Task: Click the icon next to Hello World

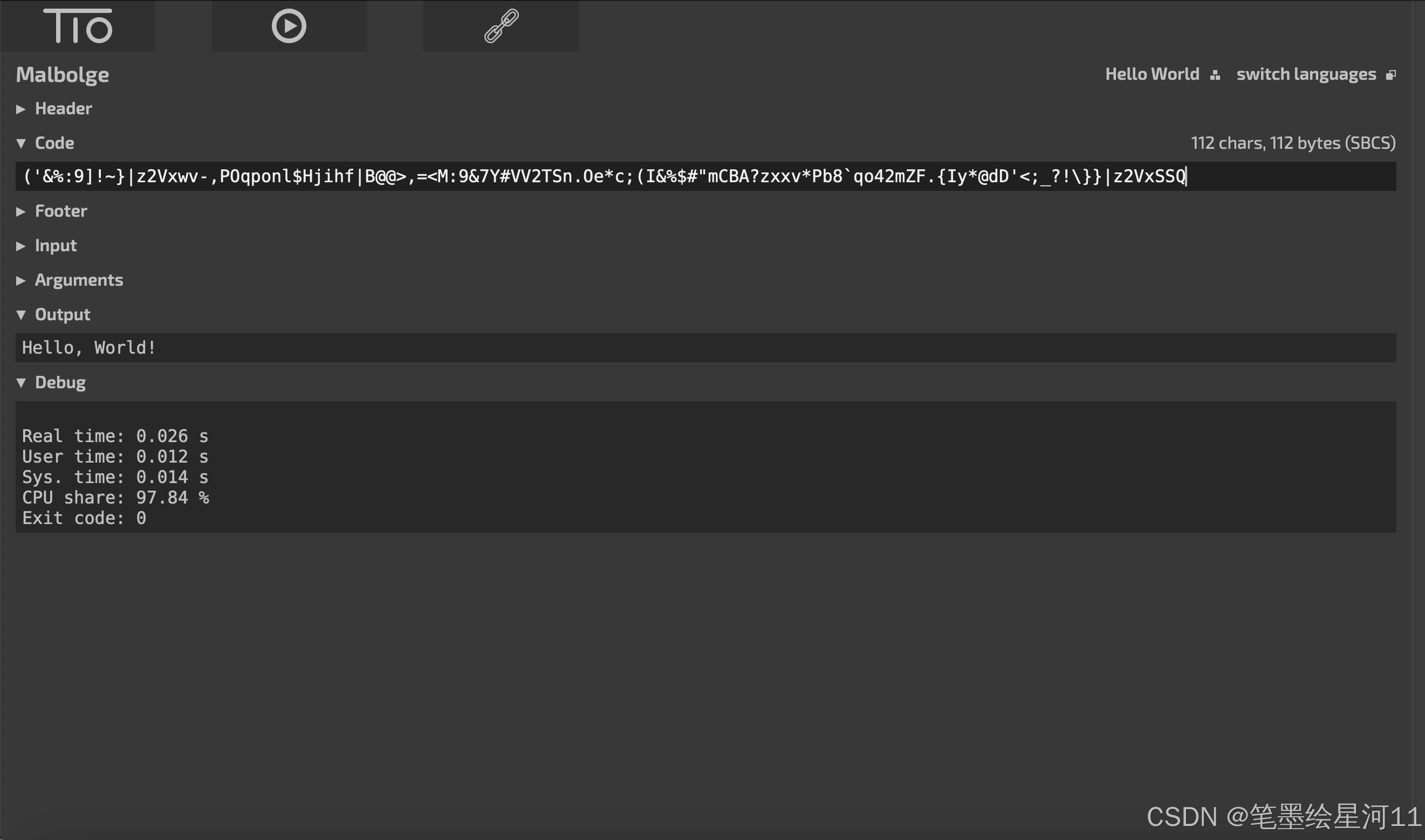Action: coord(1215,75)
